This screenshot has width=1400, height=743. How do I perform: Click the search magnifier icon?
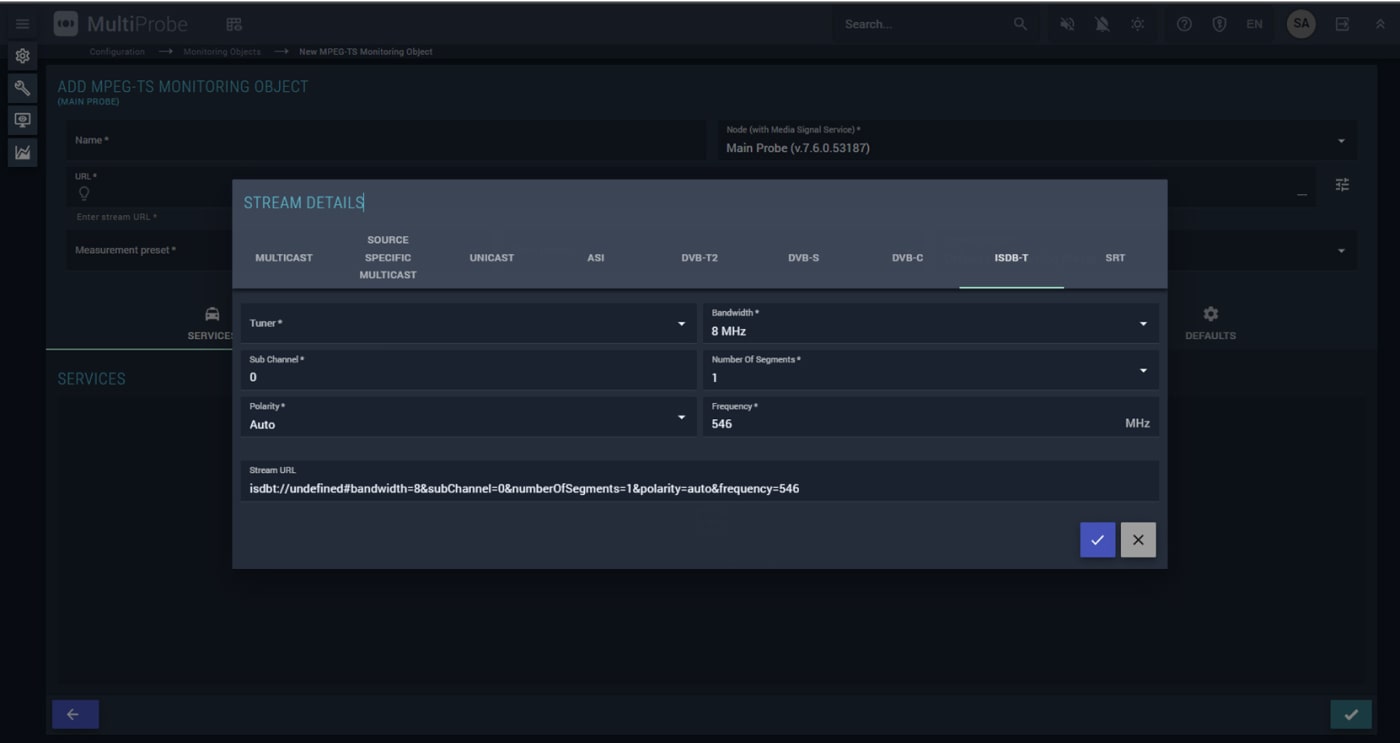1020,24
